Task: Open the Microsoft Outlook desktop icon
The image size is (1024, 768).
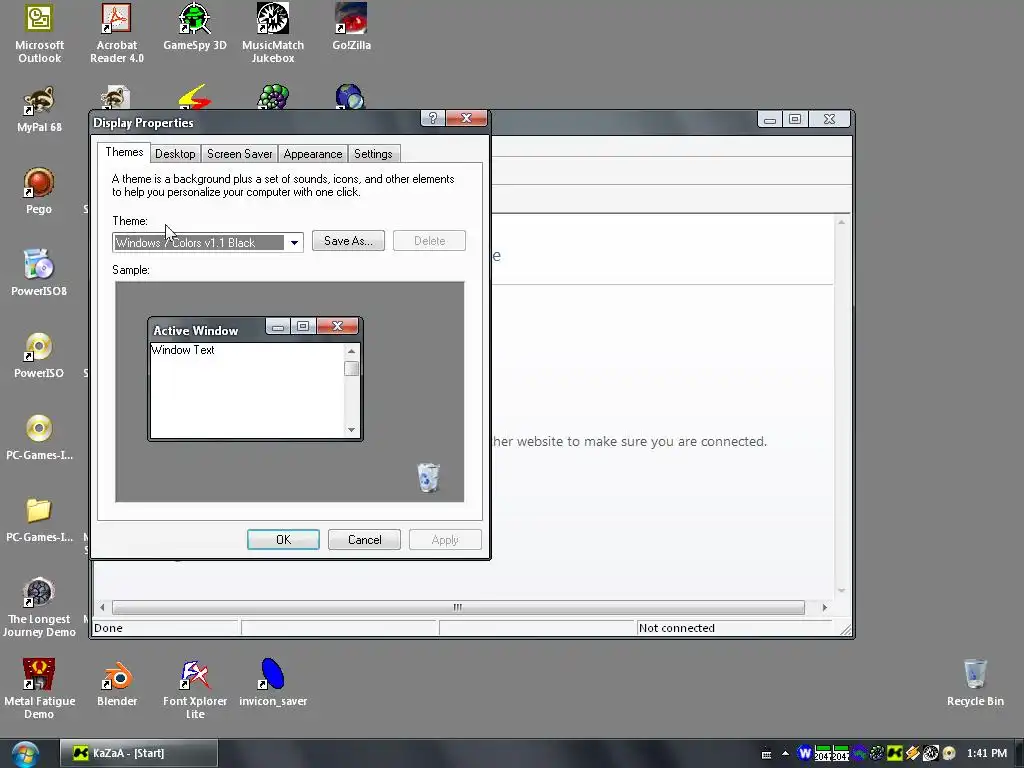Action: click(x=39, y=33)
